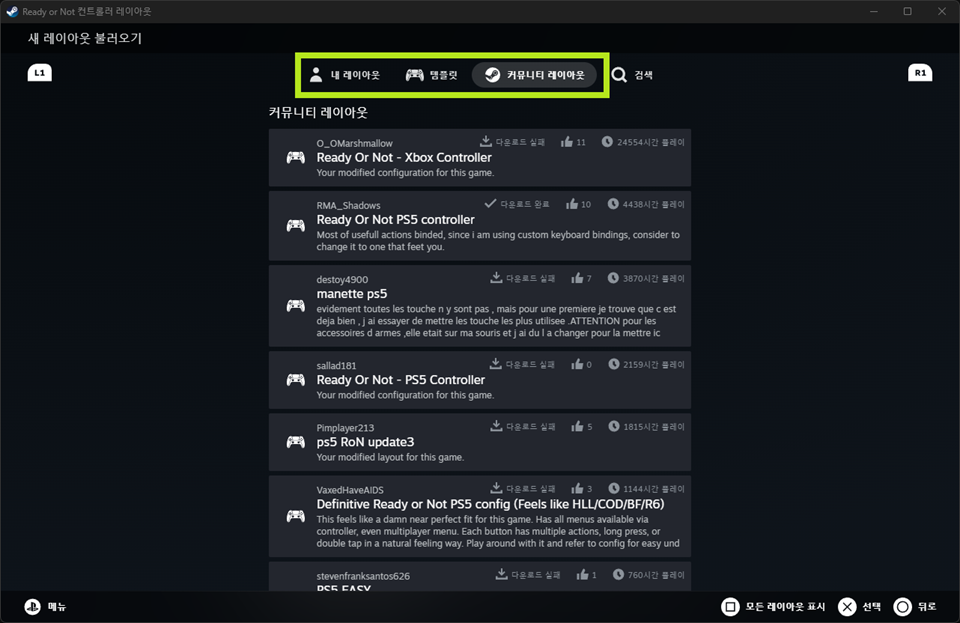Viewport: 960px width, 623px height.
Task: Click author name sallad181
Action: (336, 365)
